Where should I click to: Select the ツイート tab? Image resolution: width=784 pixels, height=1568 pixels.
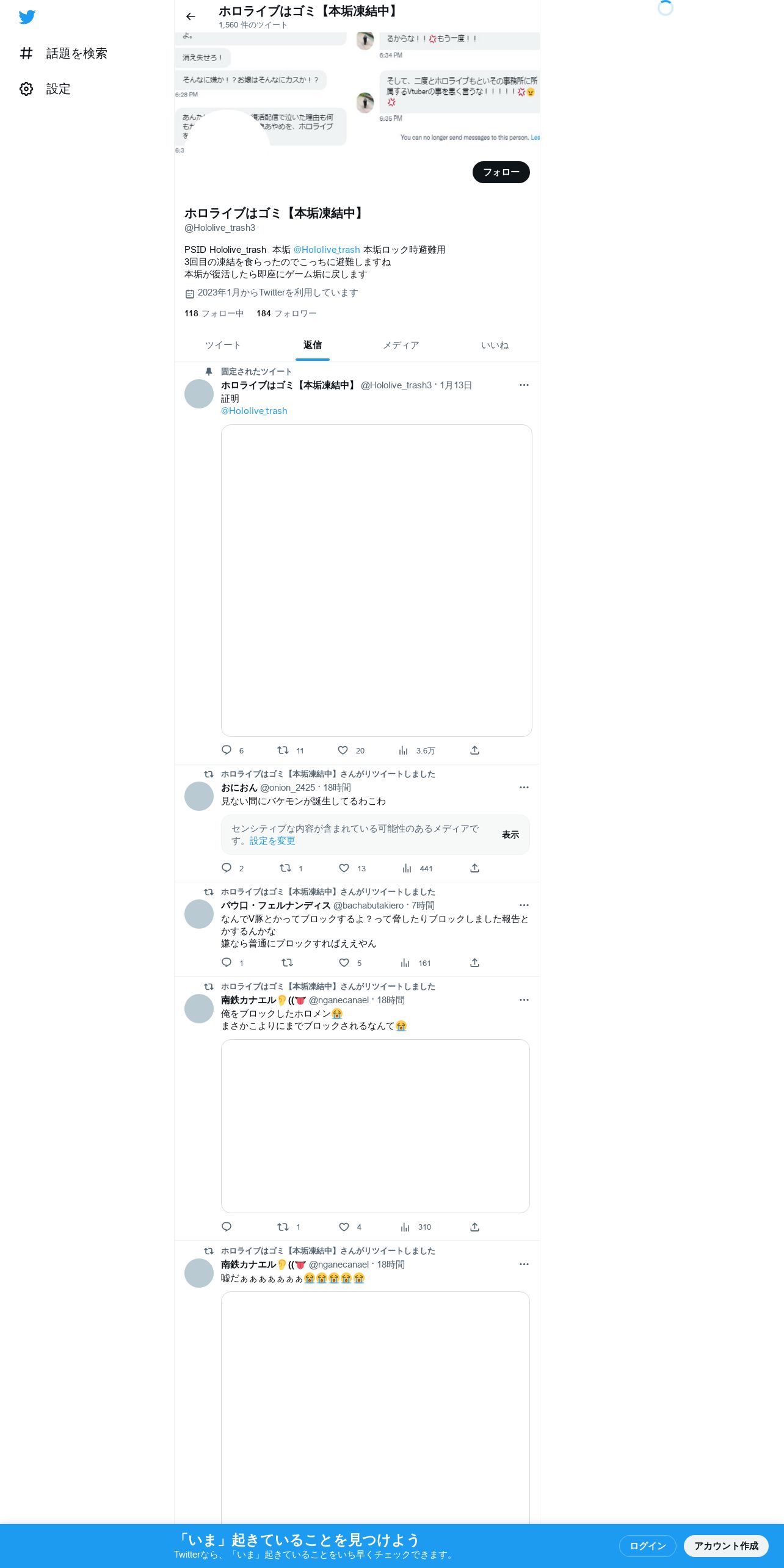[x=223, y=345]
